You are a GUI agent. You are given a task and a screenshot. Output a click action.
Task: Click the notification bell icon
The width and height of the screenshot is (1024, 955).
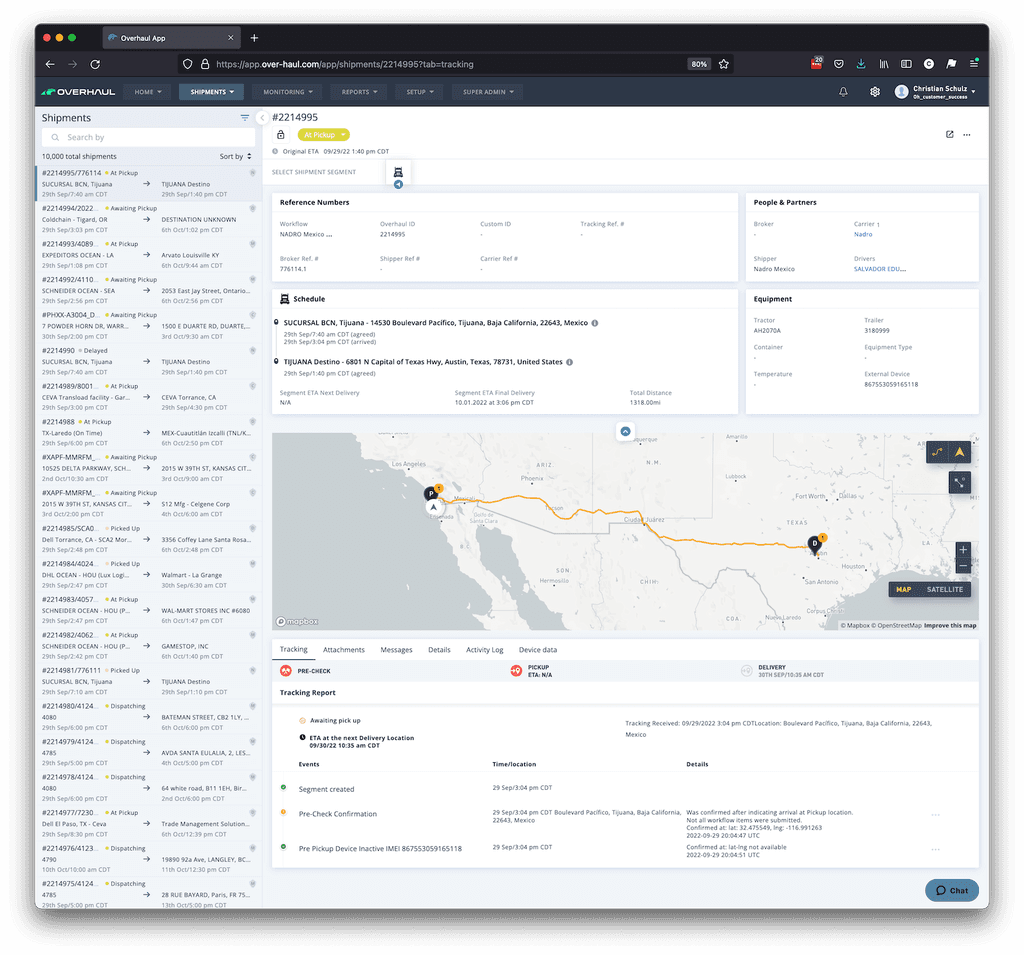click(843, 92)
